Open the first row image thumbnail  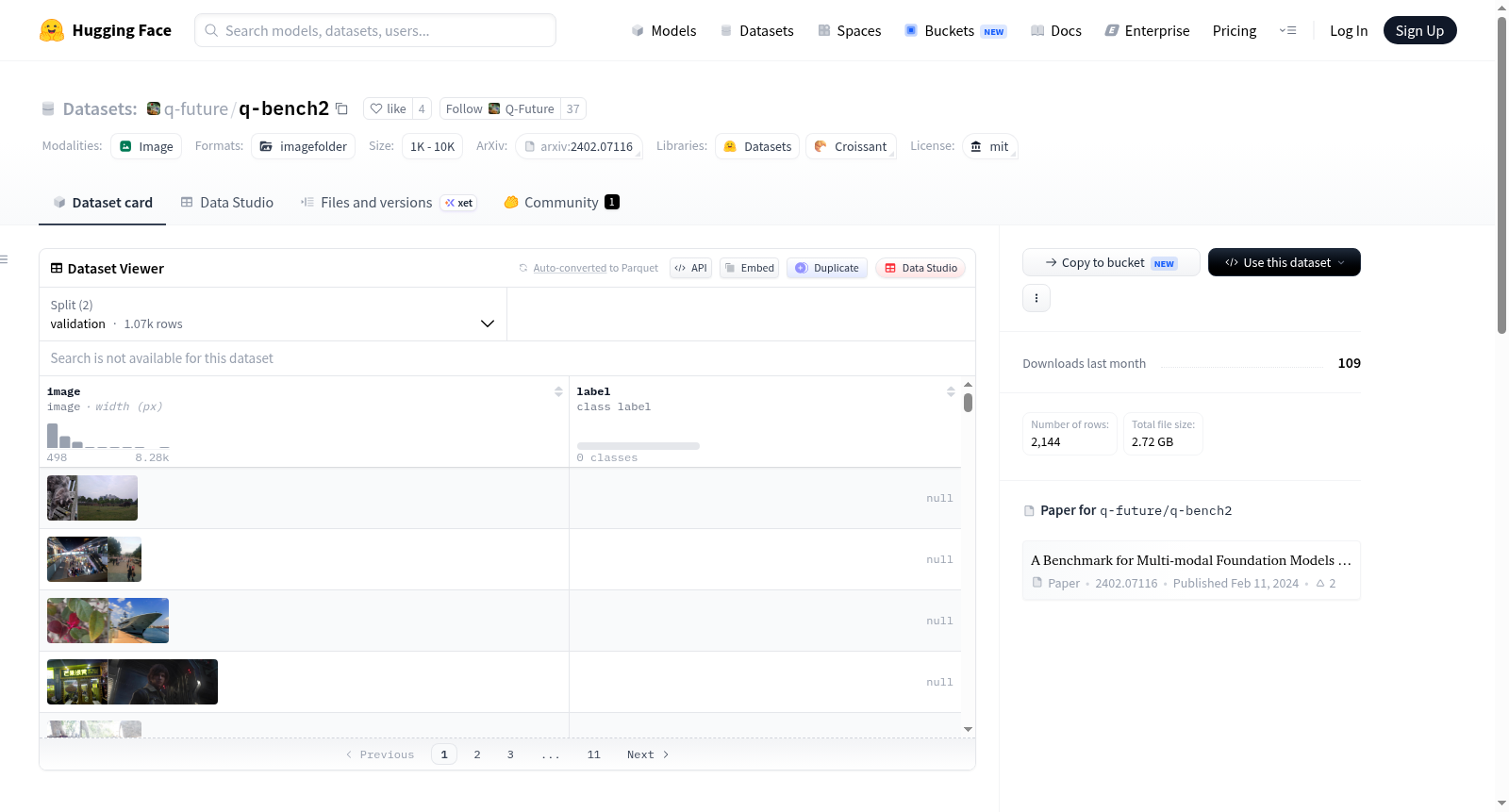(92, 498)
